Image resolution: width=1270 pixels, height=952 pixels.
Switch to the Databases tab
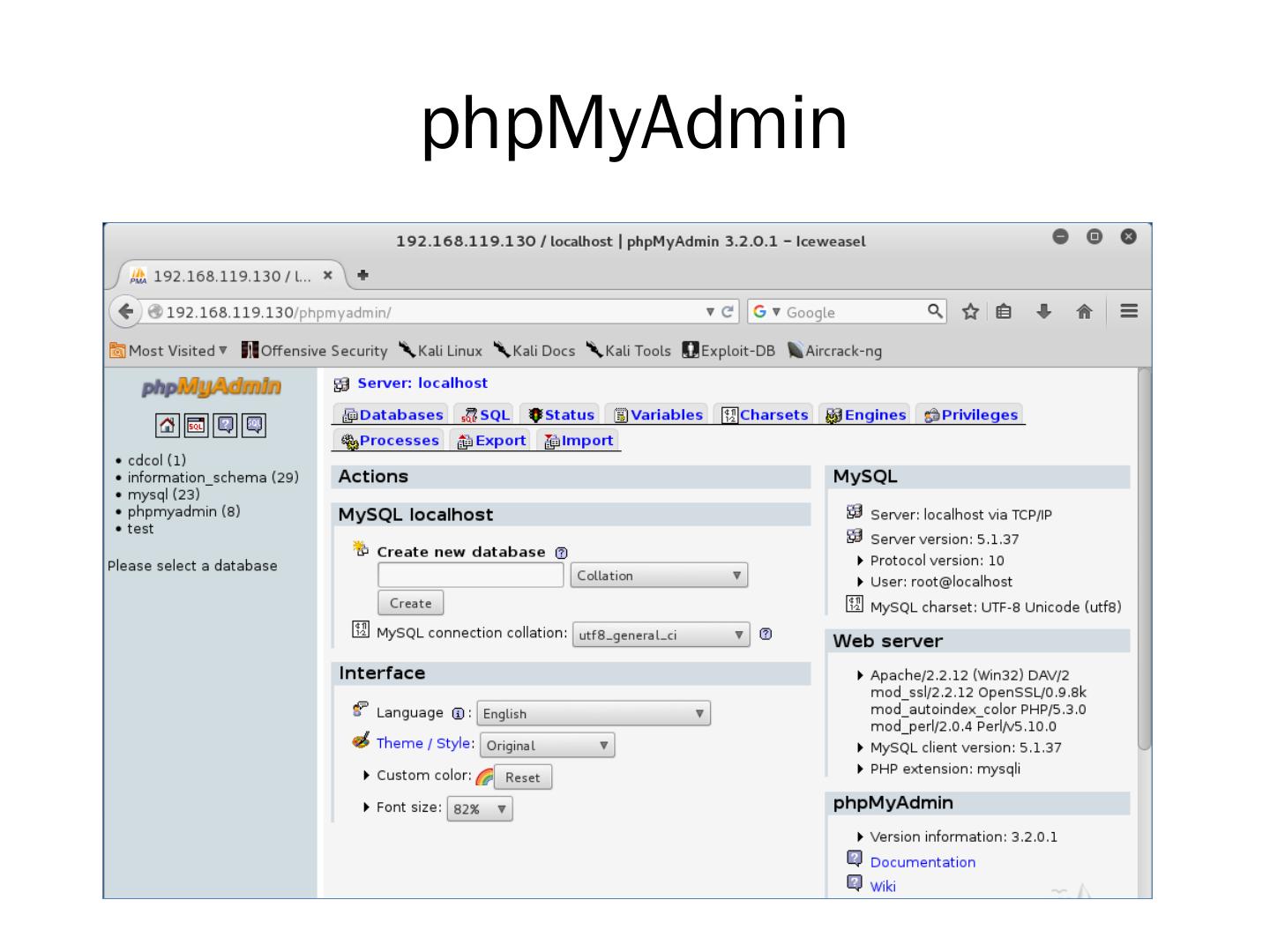[392, 415]
